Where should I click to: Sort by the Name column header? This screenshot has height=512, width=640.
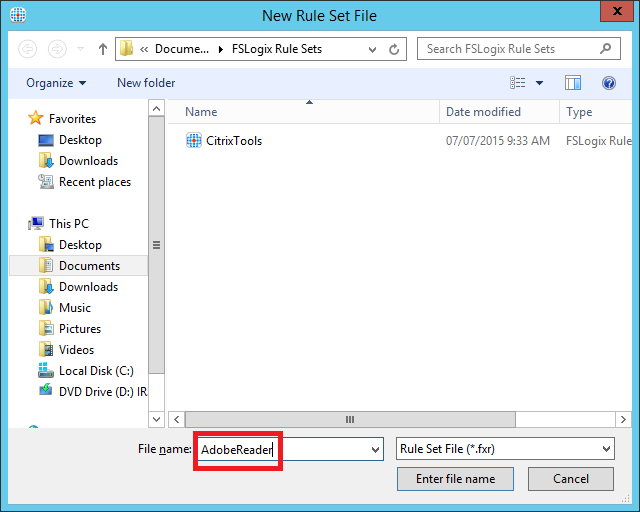click(x=304, y=112)
